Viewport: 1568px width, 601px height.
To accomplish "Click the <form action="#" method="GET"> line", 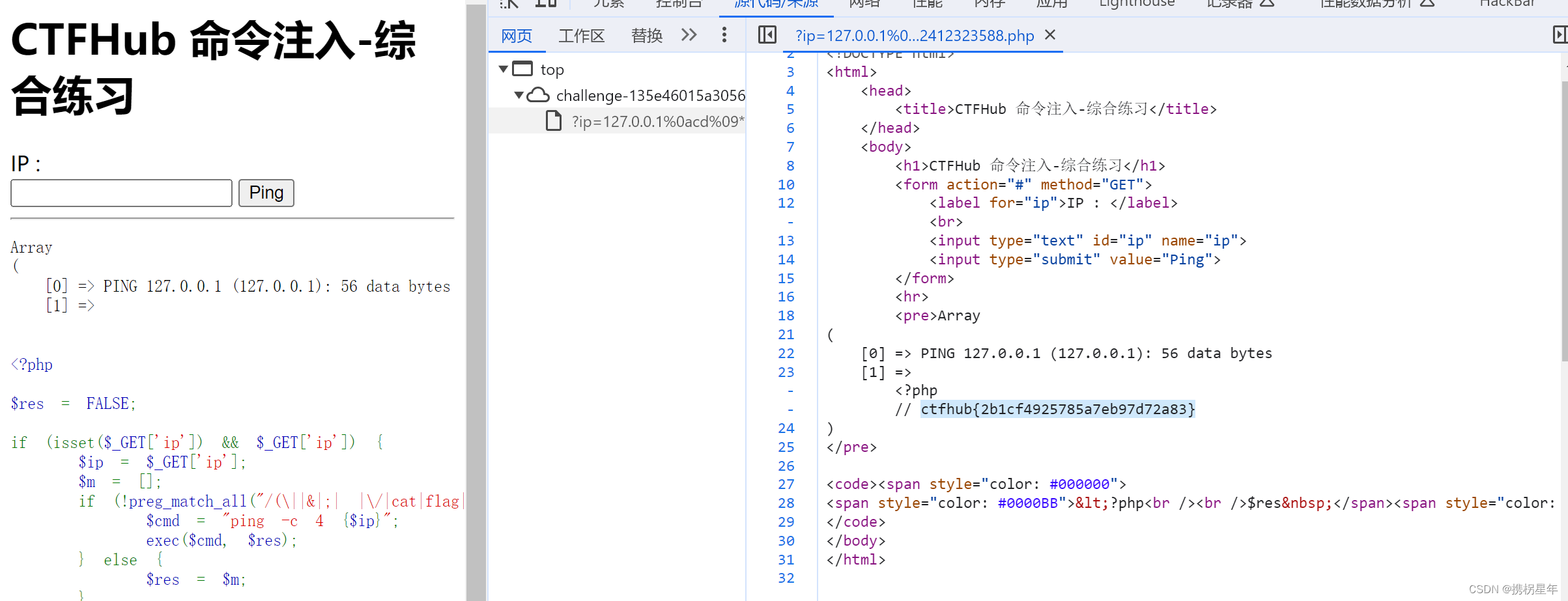I will click(1023, 184).
